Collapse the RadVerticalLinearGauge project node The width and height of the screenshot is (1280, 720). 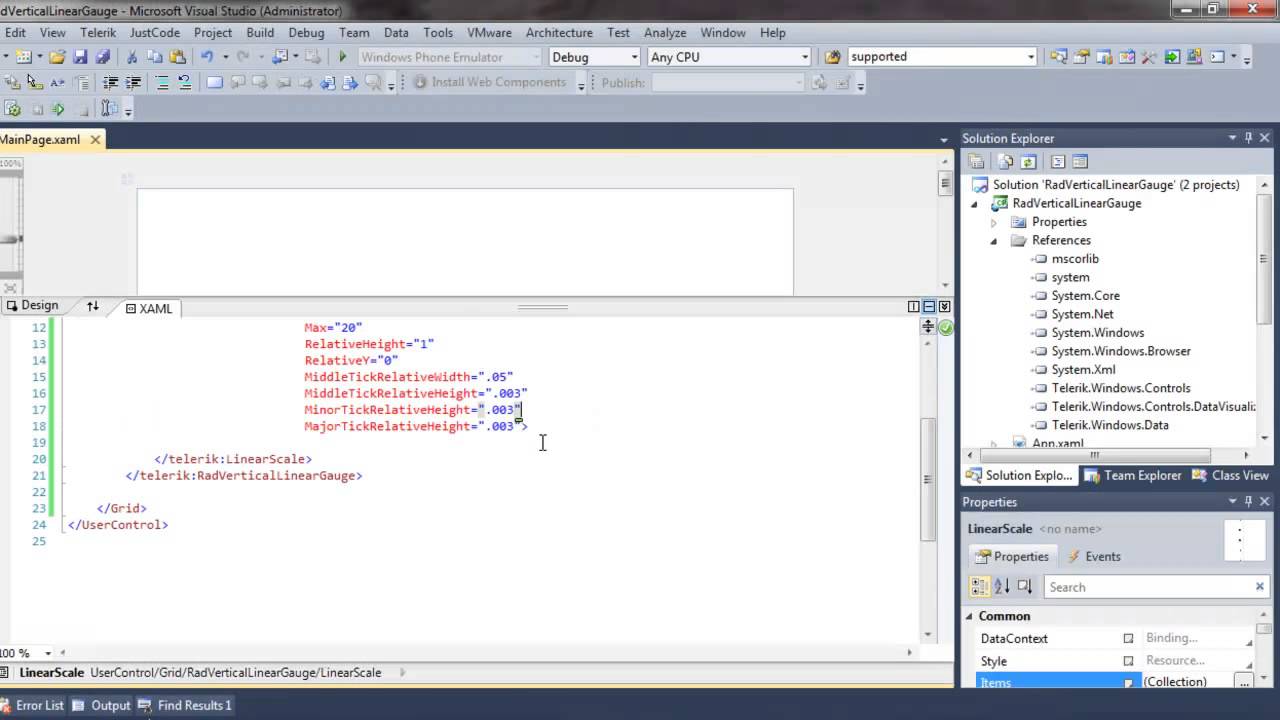(x=975, y=204)
